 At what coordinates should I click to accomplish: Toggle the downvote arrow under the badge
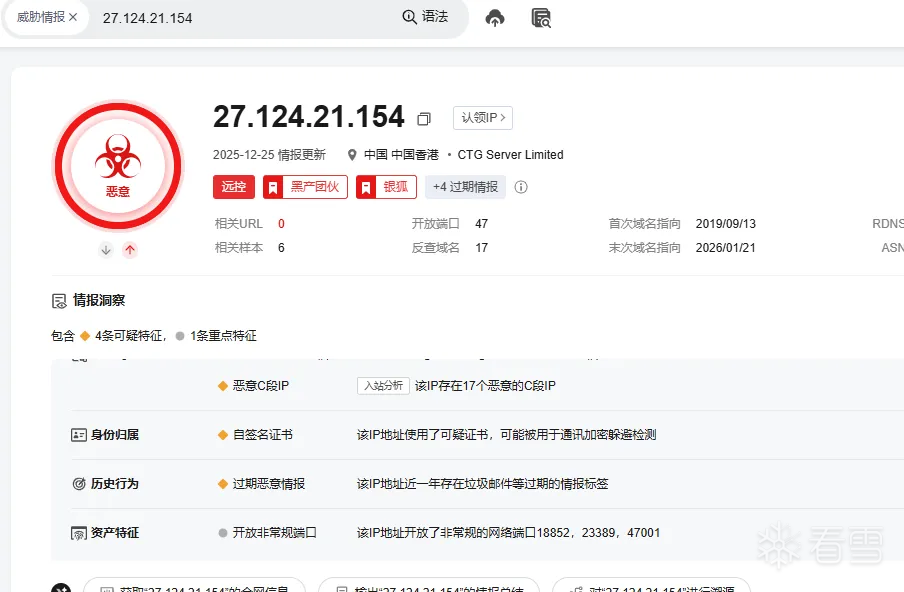[105, 250]
